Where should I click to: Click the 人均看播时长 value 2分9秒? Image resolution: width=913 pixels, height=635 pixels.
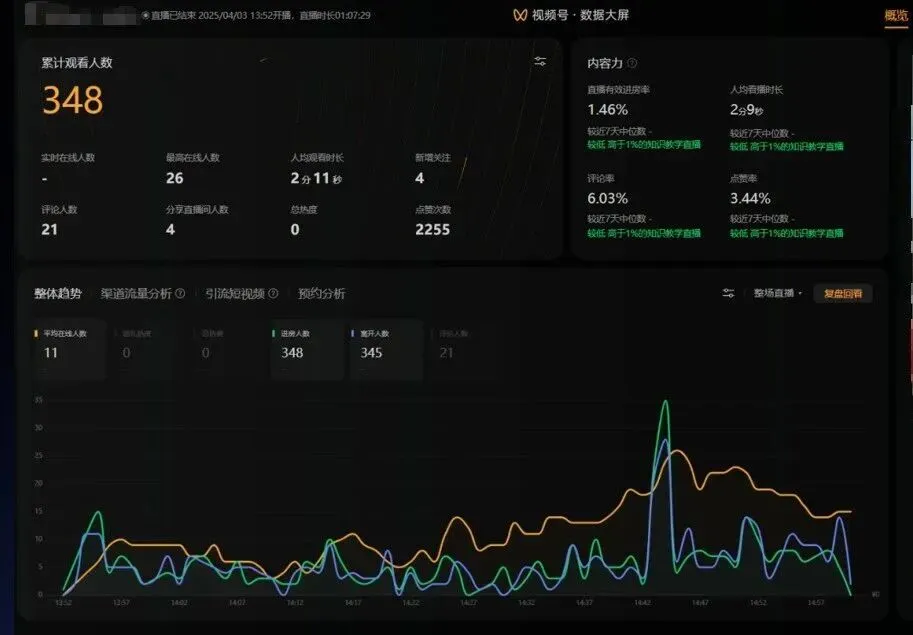(746, 109)
